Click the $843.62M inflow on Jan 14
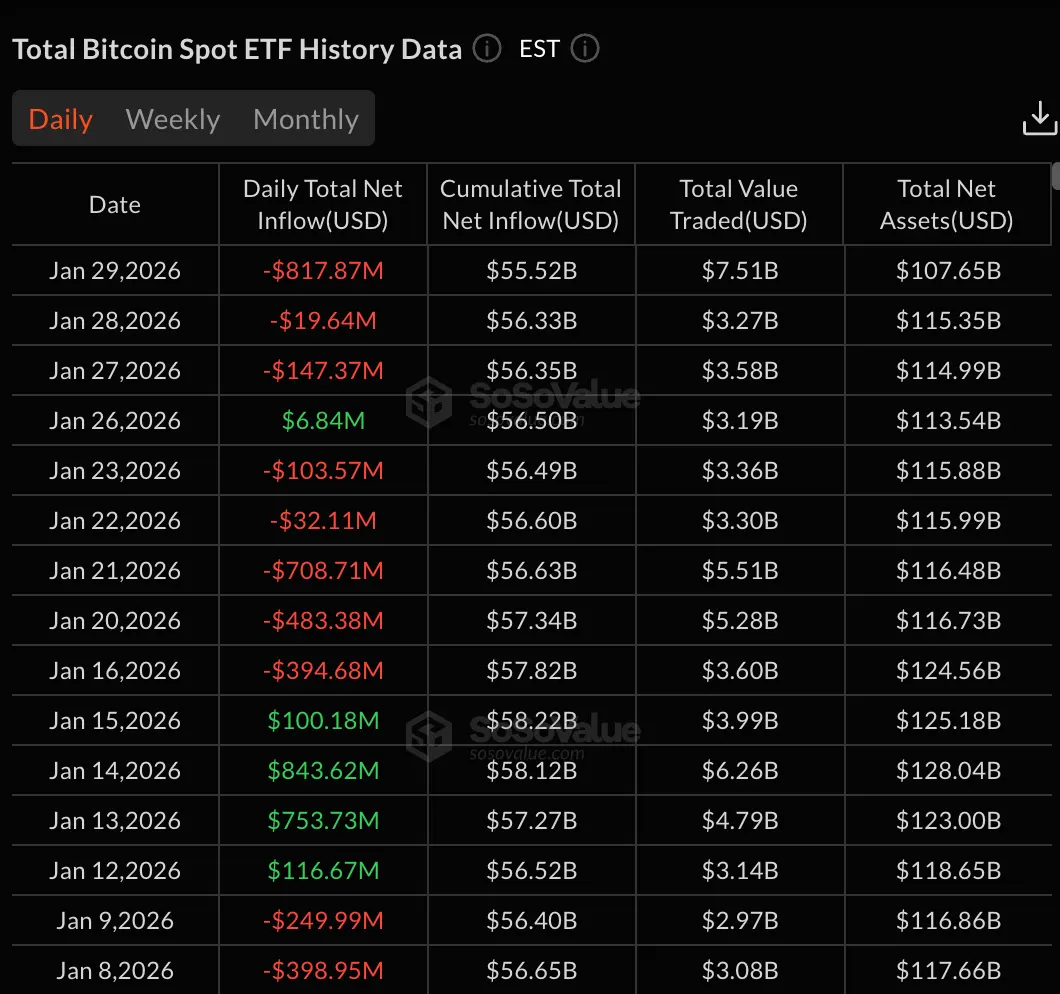The image size is (1060, 994). click(323, 771)
